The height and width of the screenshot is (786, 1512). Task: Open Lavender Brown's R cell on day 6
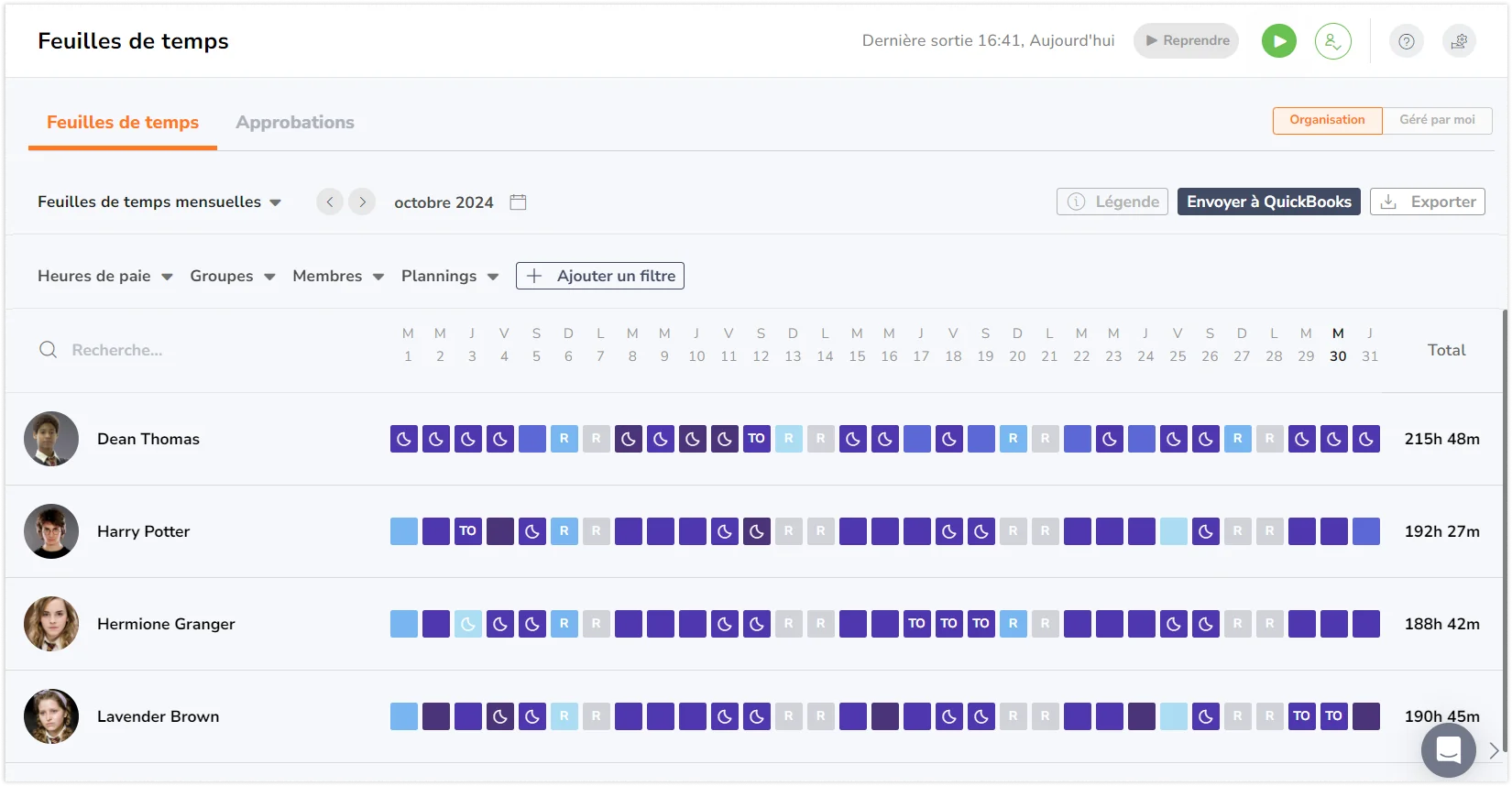(564, 716)
